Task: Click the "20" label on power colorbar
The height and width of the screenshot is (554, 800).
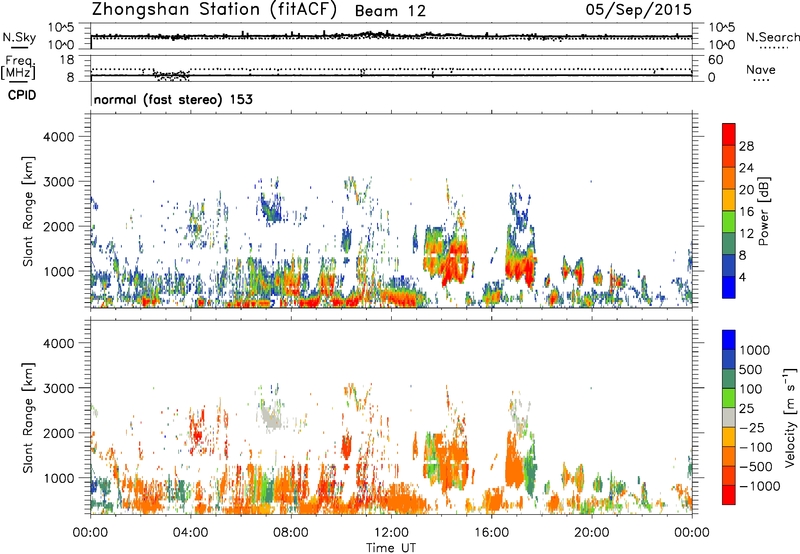Action: coord(746,190)
